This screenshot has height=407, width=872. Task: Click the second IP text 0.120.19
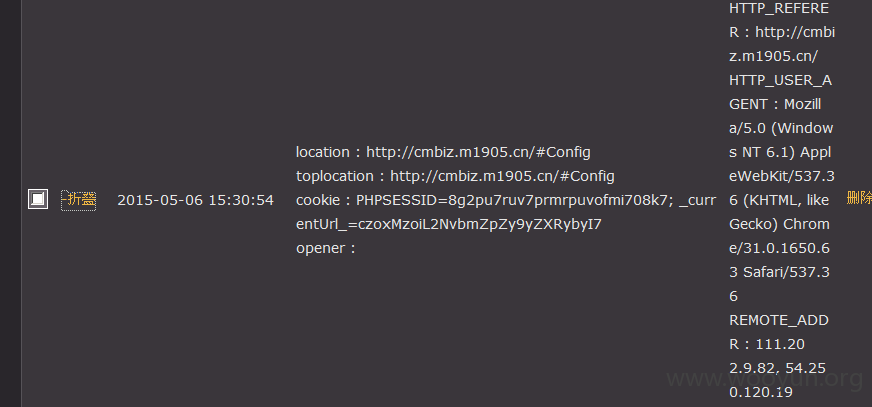coord(760,392)
